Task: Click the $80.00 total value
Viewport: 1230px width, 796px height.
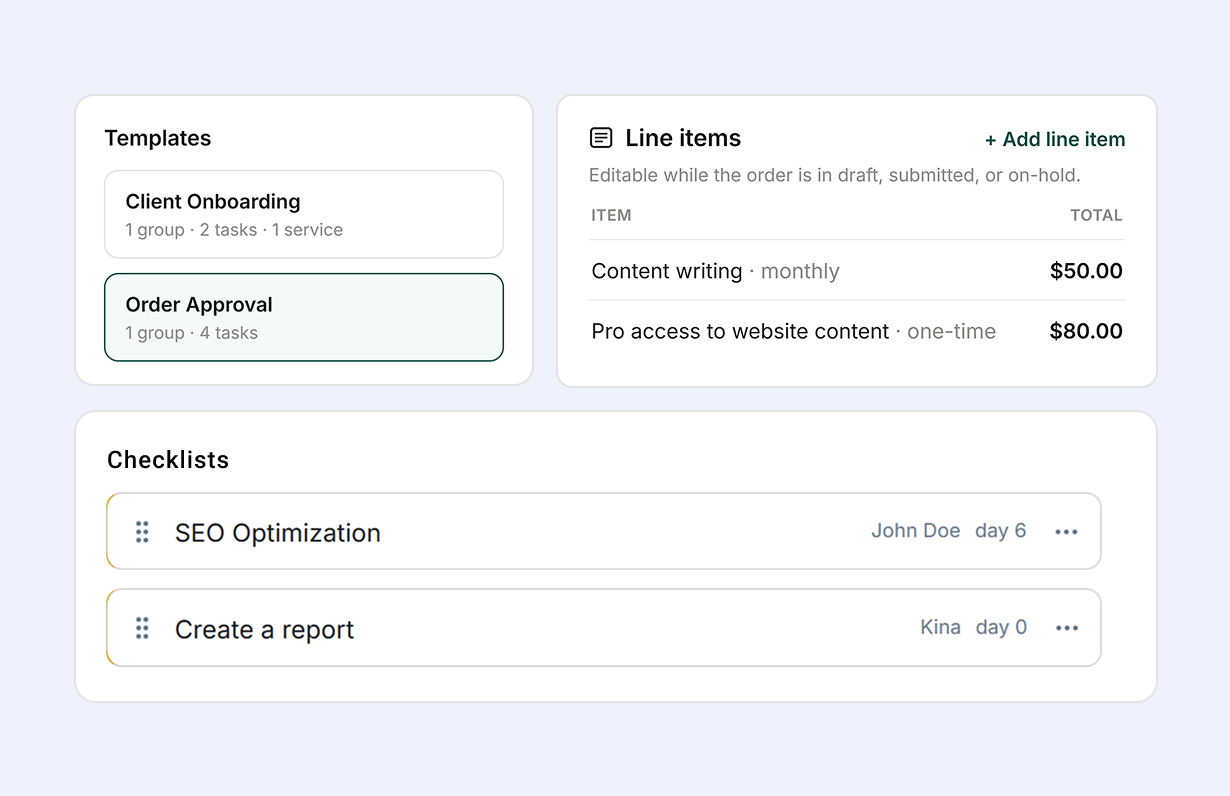Action: pos(1086,331)
